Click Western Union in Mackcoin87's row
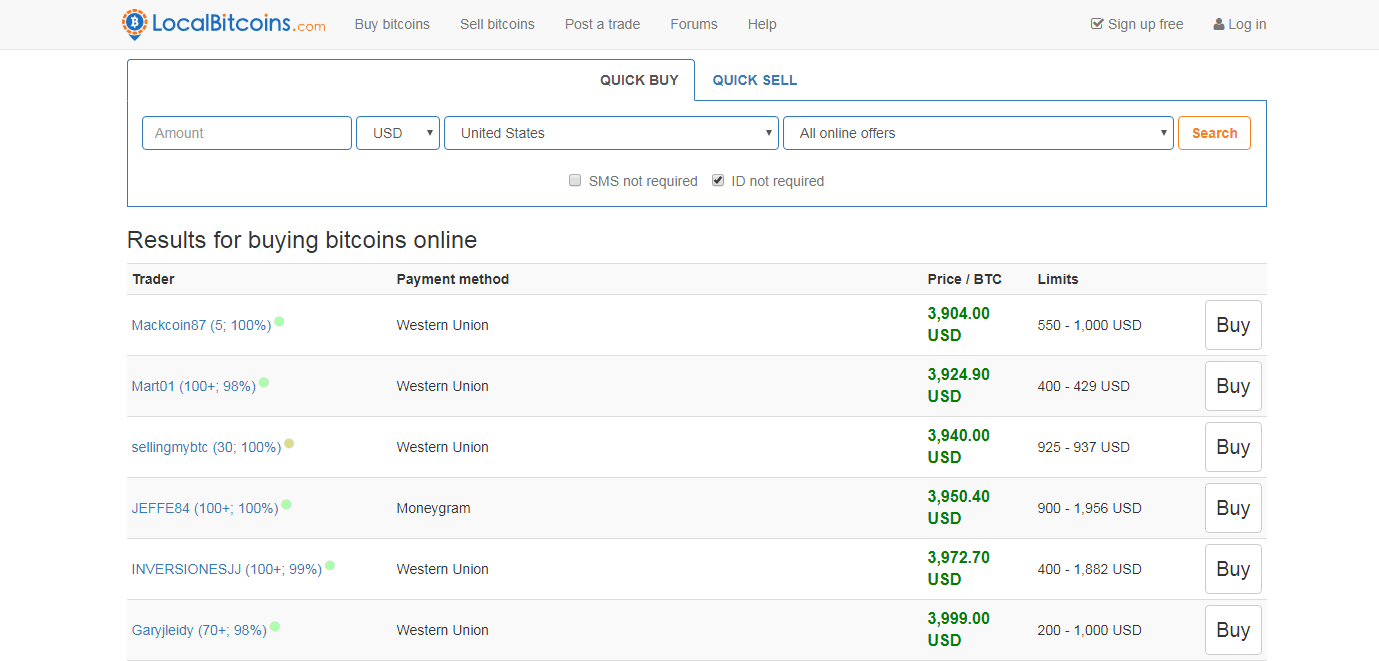Viewport: 1379px width, 661px height. (x=442, y=325)
